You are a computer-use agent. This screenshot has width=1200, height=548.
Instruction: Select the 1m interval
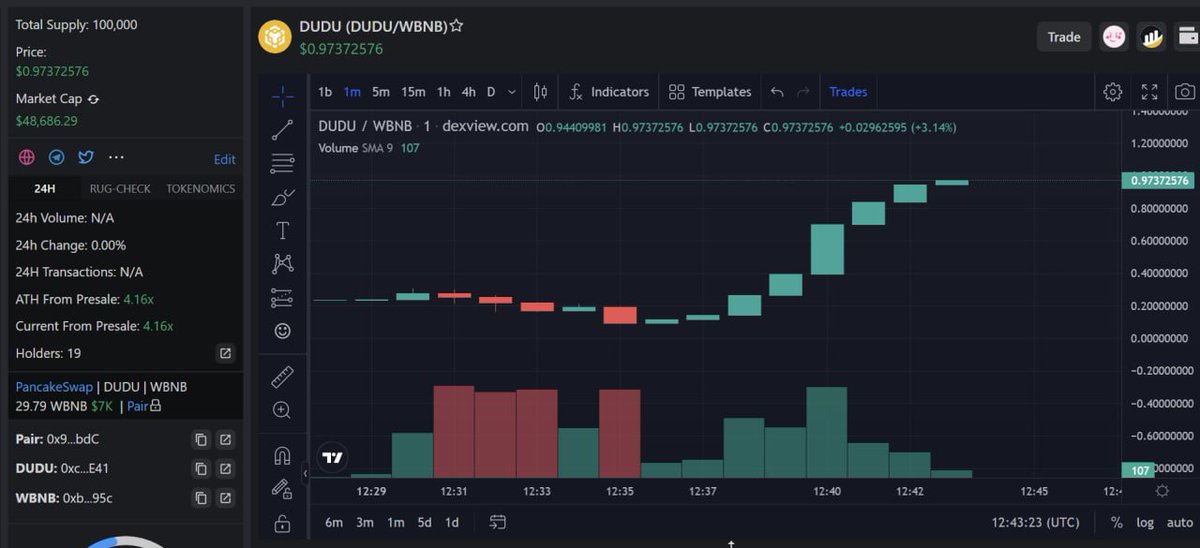[352, 92]
